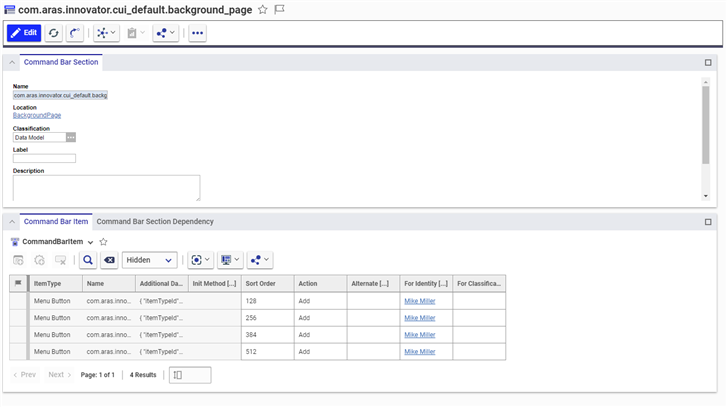727x407 pixels.
Task: Clear search criteria with the backspace icon
Action: [110, 260]
